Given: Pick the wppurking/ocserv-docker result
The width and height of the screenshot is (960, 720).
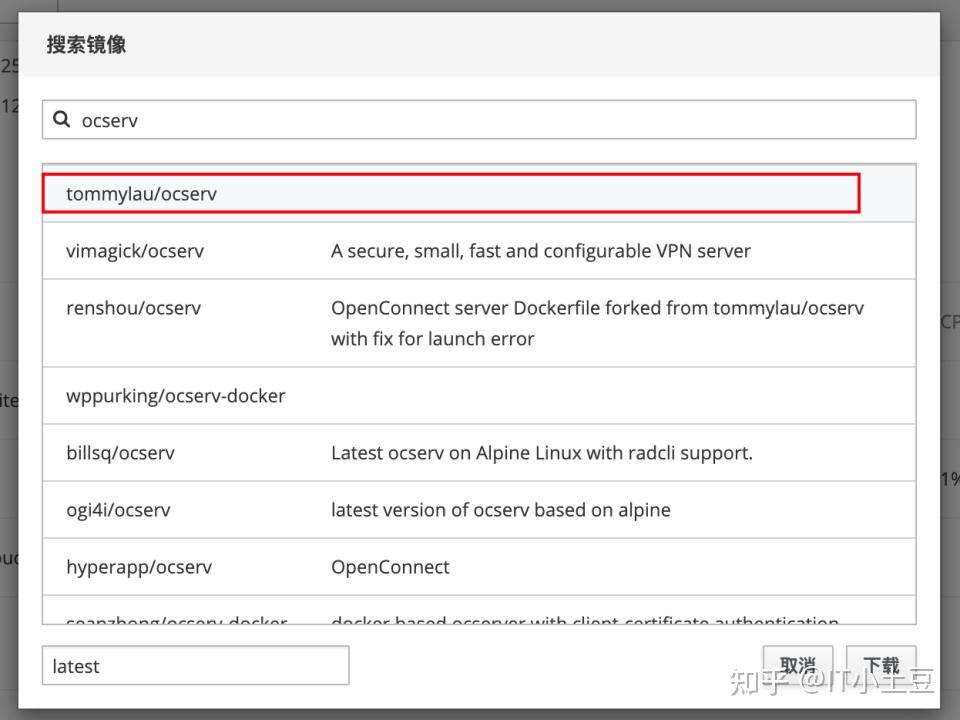Looking at the screenshot, I should (176, 396).
